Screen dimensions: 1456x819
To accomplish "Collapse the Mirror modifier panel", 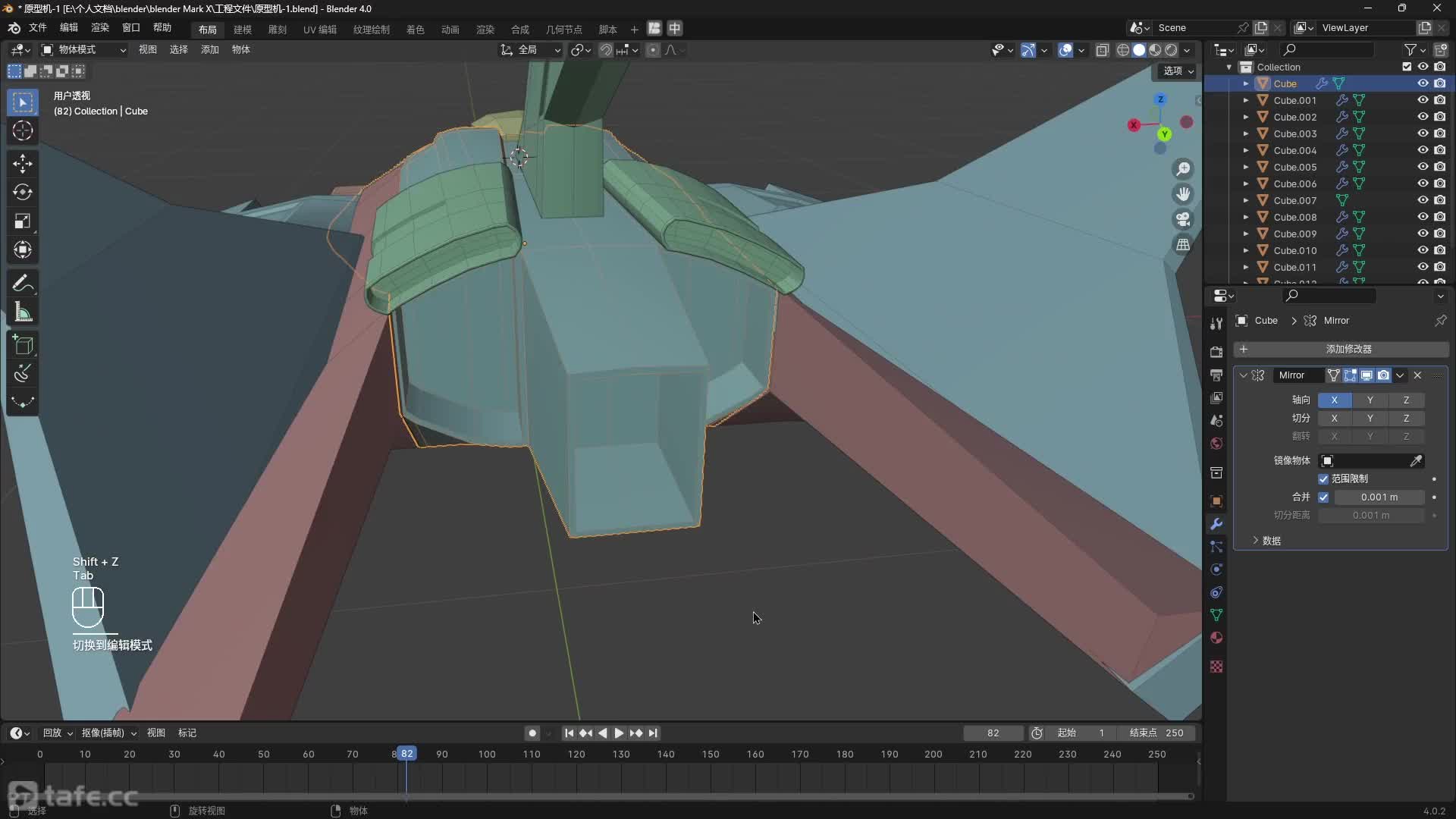I will click(x=1244, y=375).
